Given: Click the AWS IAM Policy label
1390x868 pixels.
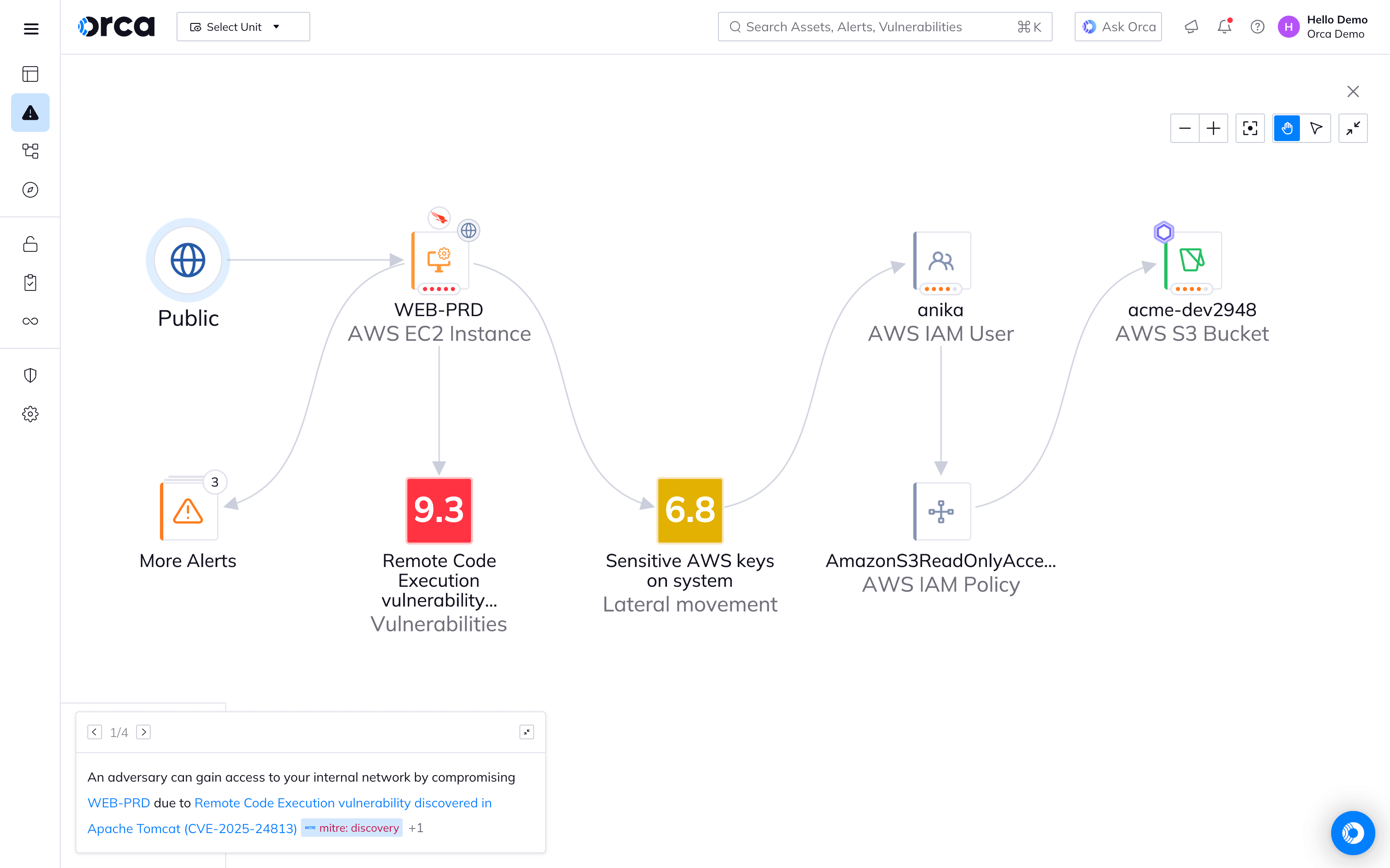Looking at the screenshot, I should click(x=941, y=584).
